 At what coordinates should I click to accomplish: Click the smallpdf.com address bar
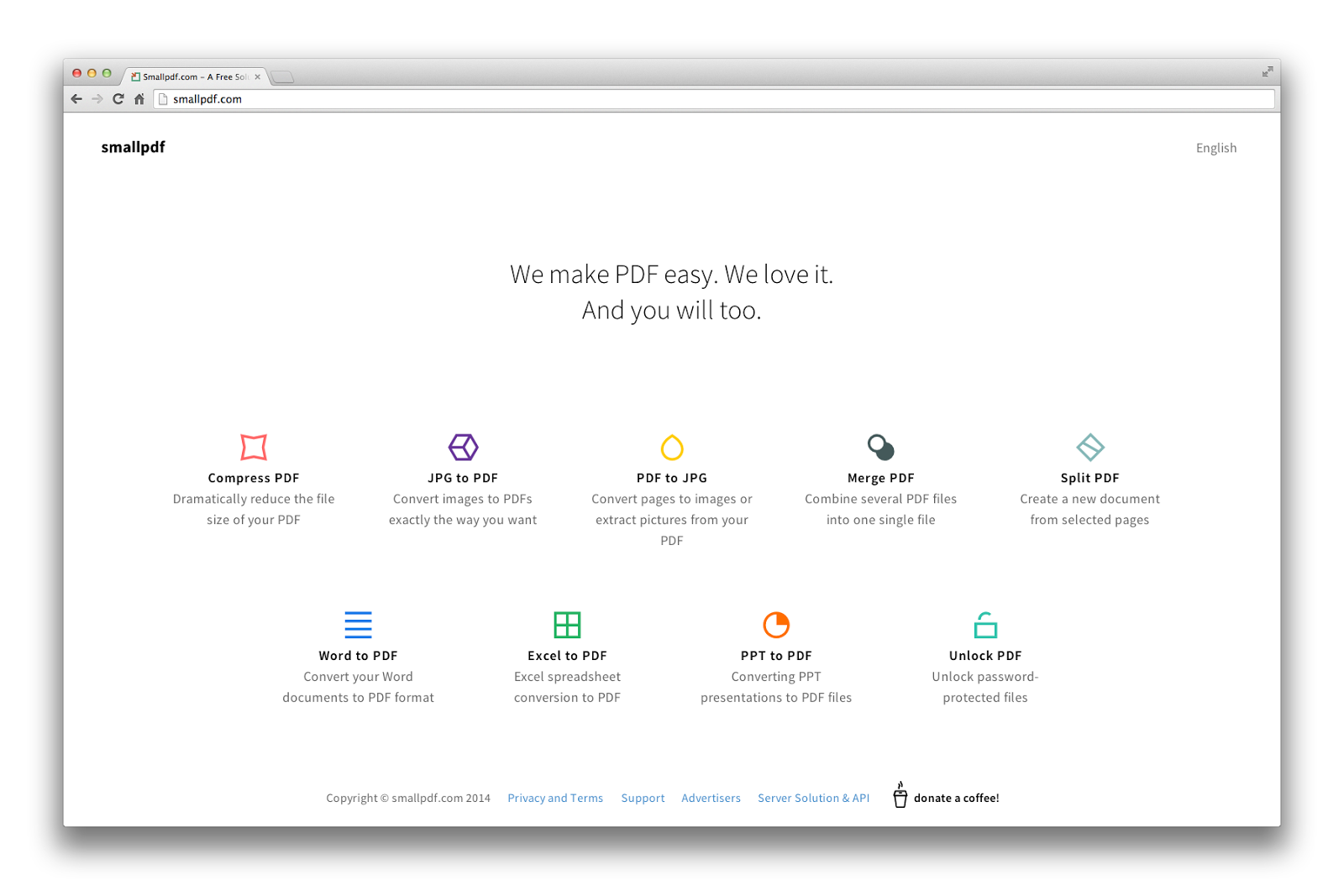pos(714,99)
